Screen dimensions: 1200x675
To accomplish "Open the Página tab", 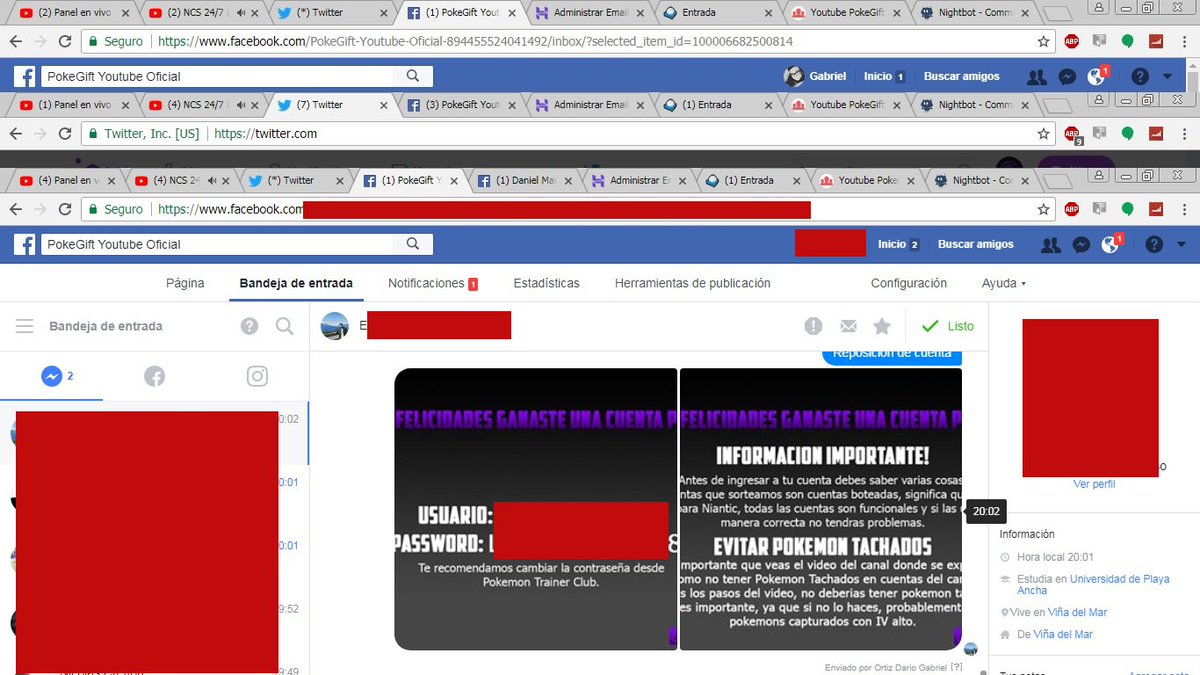I will point(185,283).
